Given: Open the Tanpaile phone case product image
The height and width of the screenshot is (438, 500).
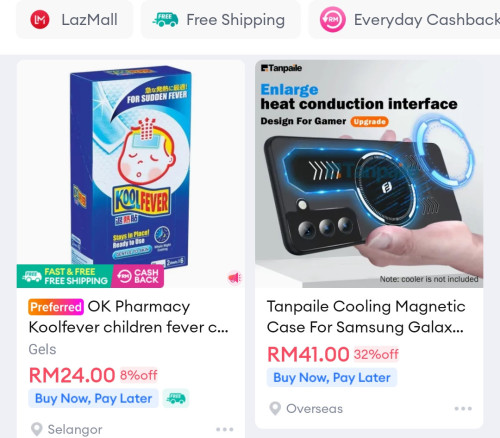Looking at the screenshot, I should point(369,174).
